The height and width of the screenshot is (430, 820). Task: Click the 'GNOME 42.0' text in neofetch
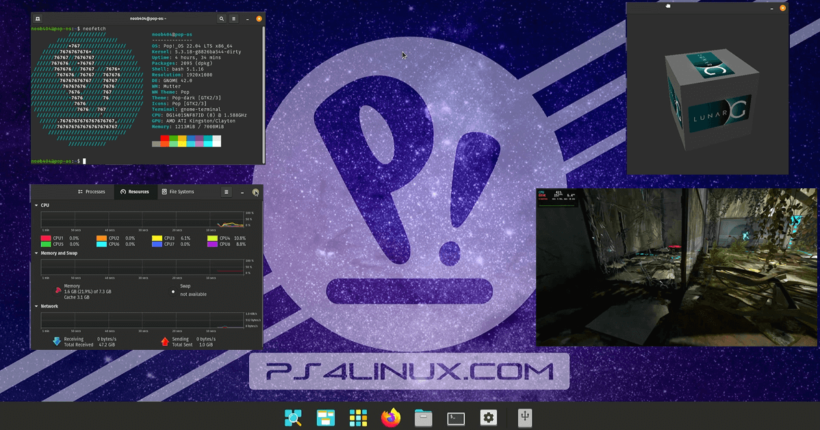coord(177,81)
